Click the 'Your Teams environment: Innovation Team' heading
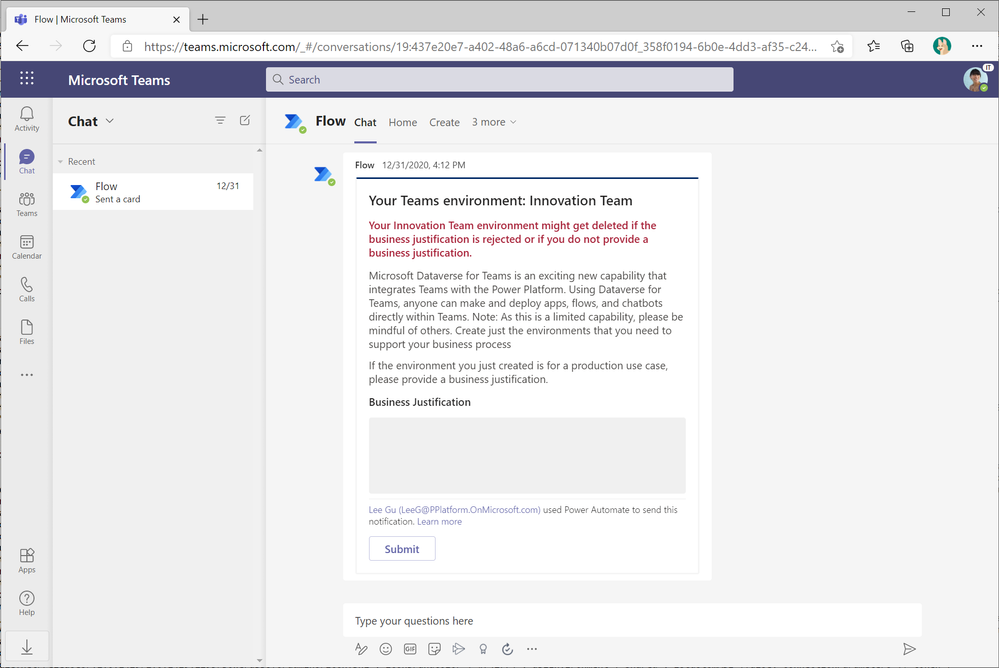999x668 pixels. [x=501, y=201]
